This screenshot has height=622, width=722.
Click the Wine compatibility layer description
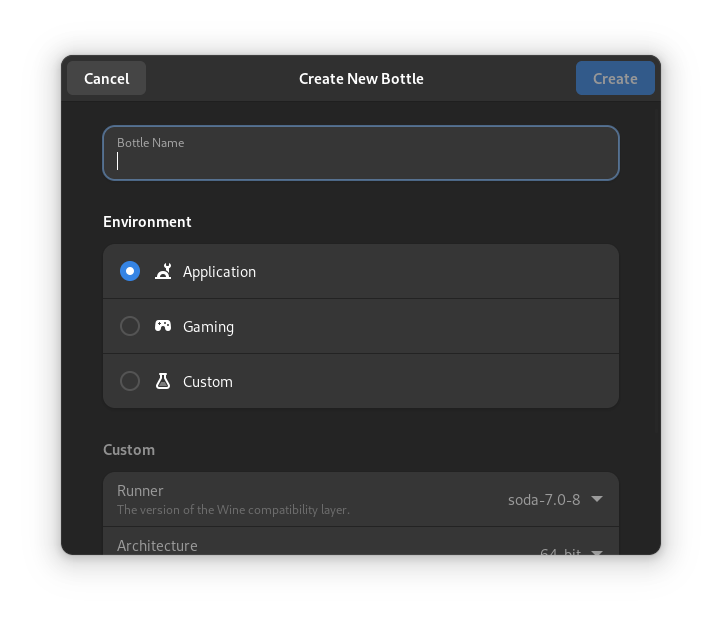[233, 510]
